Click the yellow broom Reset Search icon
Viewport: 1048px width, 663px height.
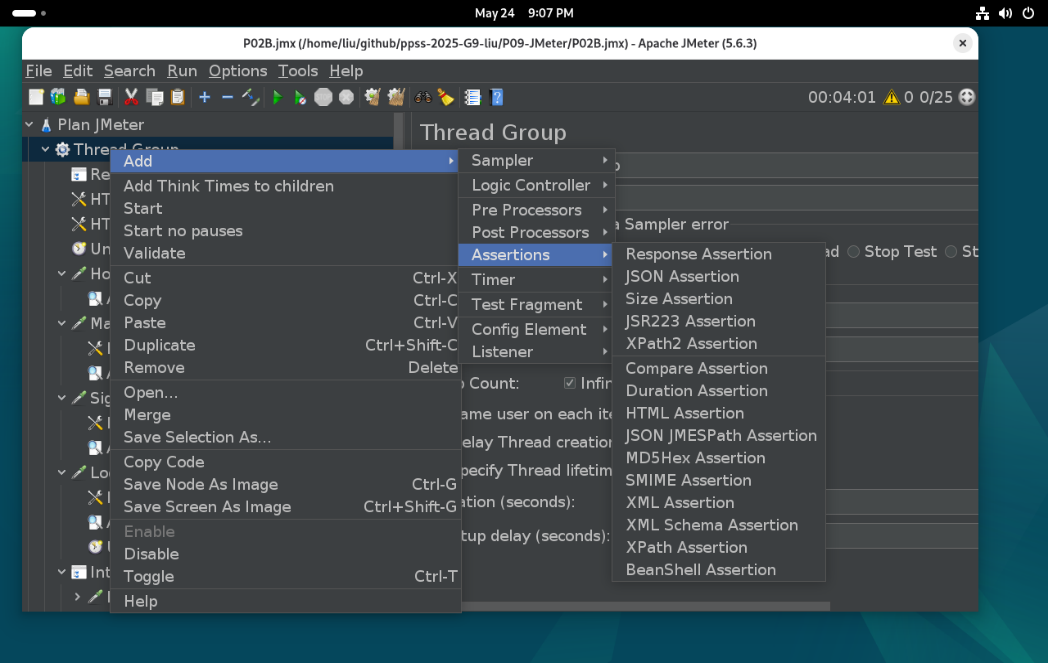pos(446,98)
